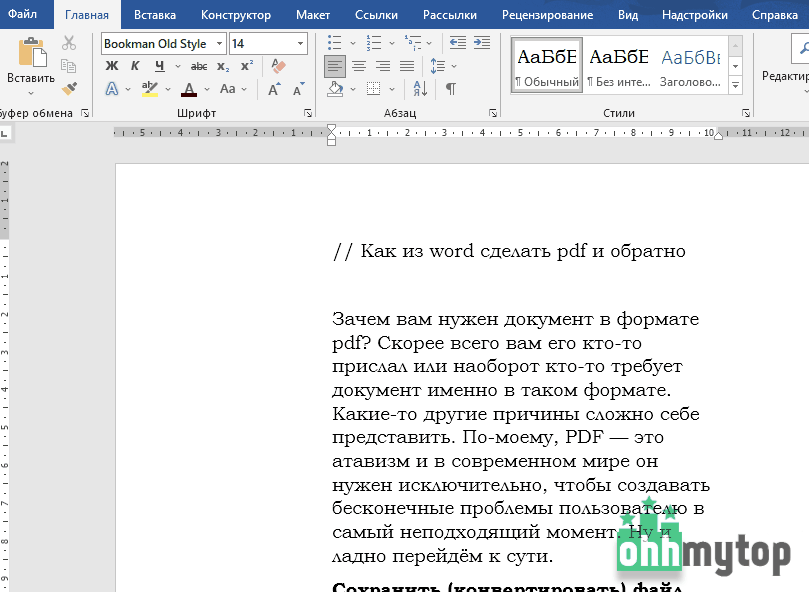Open Change Case (Аа) button
Image resolution: width=809 pixels, height=592 pixels.
(228, 89)
